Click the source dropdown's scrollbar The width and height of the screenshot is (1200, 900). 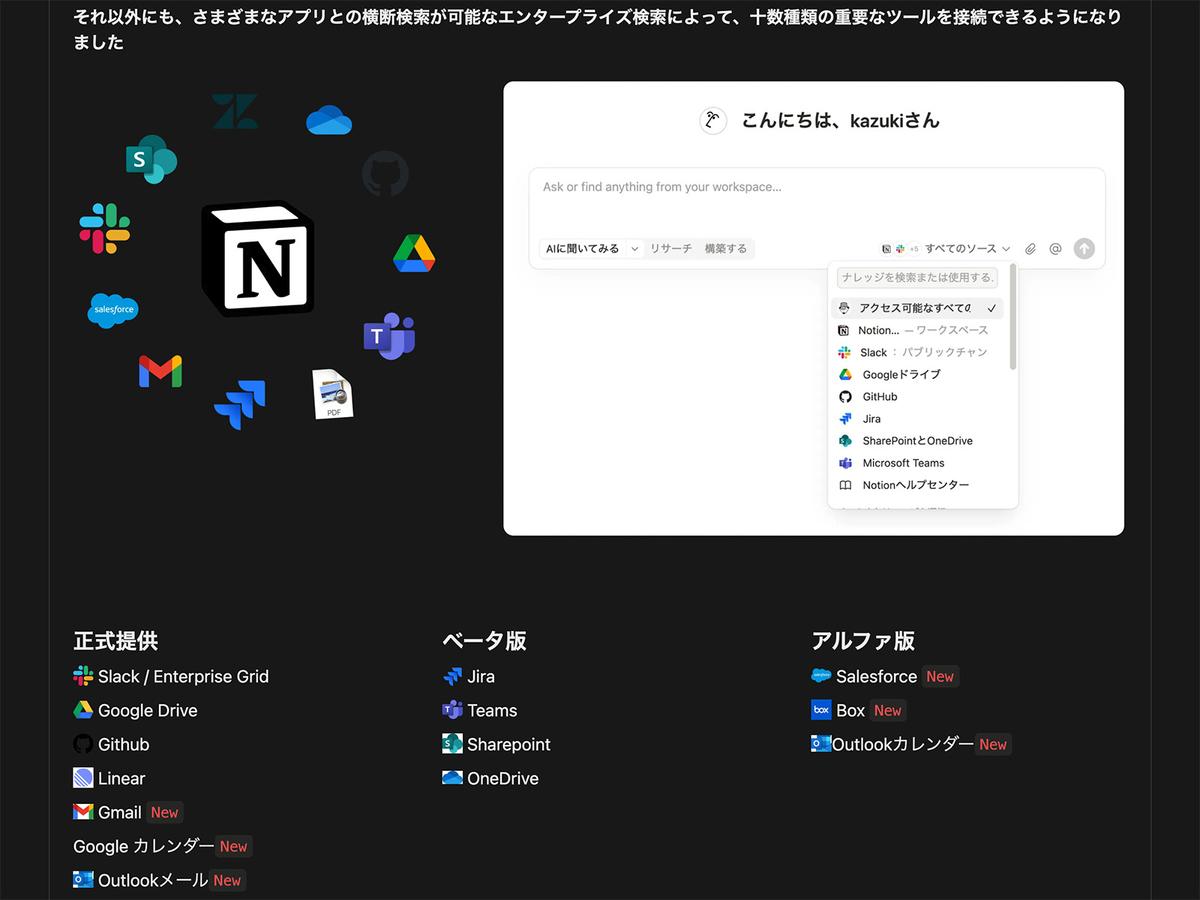point(1013,318)
